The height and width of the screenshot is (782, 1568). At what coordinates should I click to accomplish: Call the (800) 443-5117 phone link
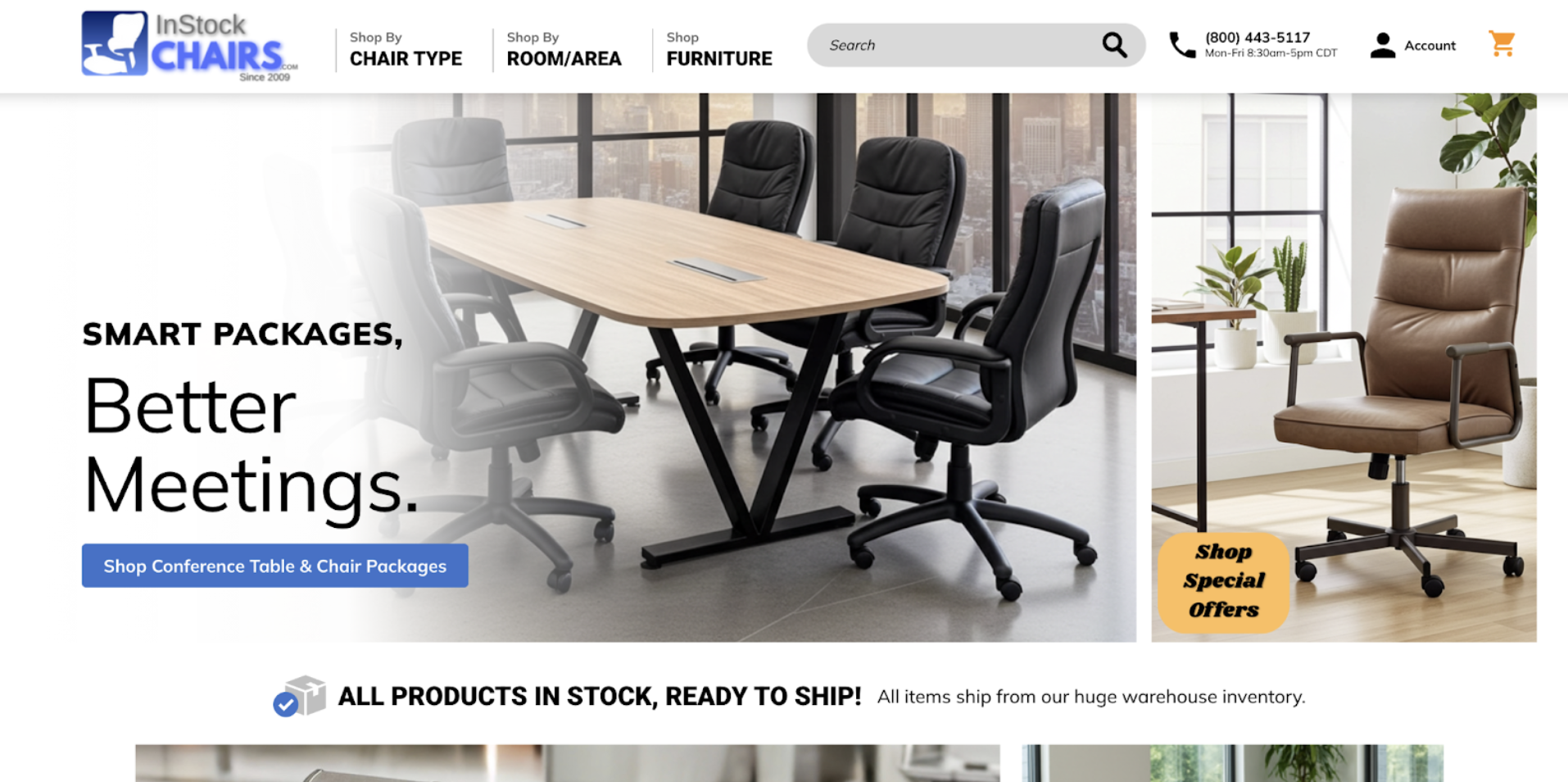[1258, 37]
